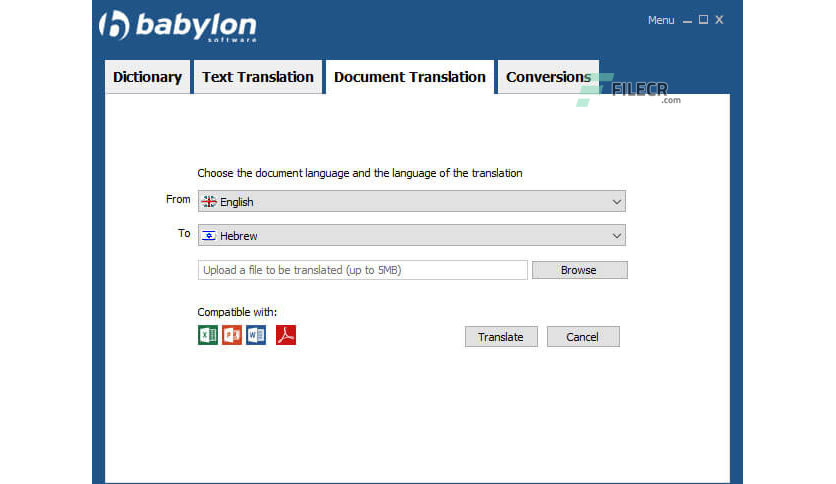Switch to the Text Translation tab
Image resolution: width=836 pixels, height=484 pixels.
[x=258, y=77]
